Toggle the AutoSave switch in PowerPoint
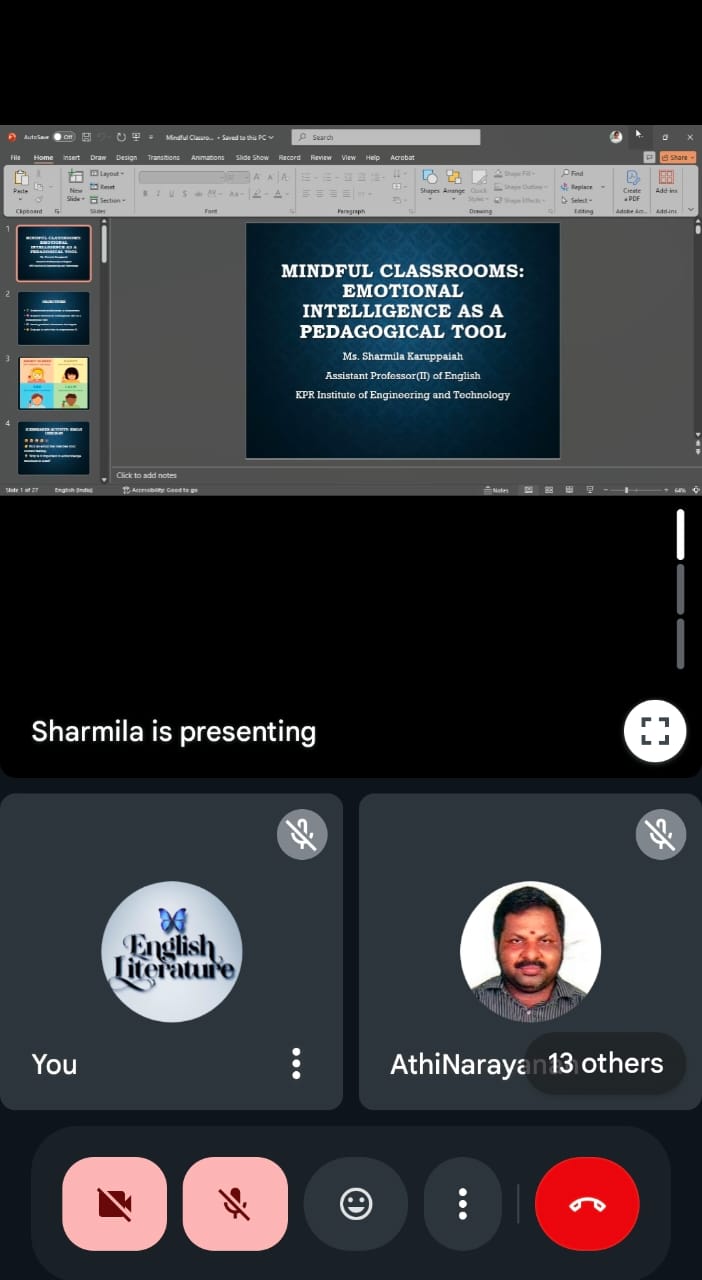This screenshot has height=1280, width=702. tap(63, 137)
